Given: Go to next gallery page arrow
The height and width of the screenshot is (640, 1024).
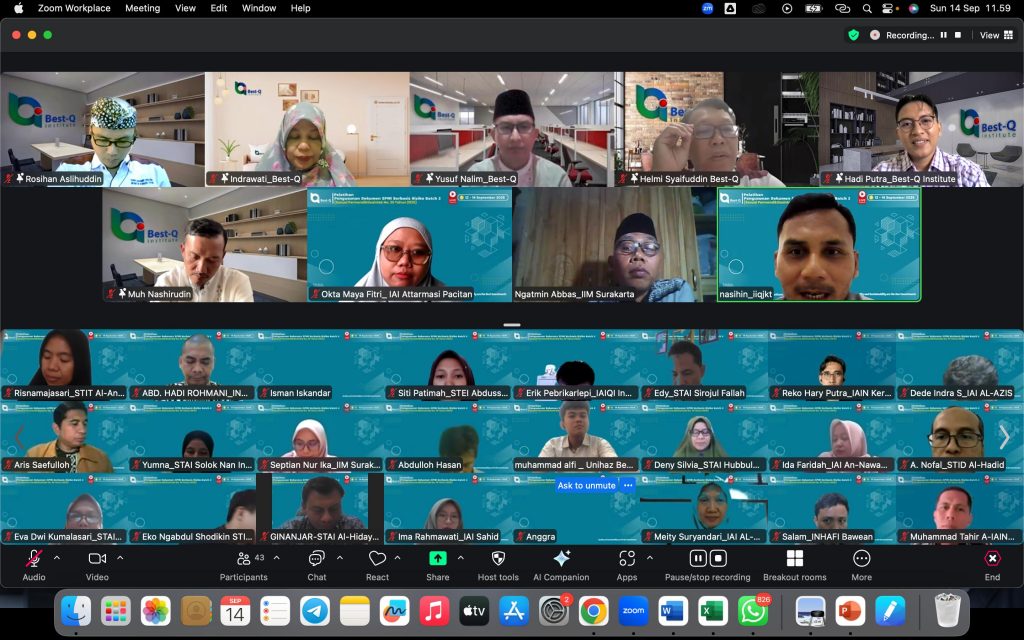Looking at the screenshot, I should point(1004,437).
